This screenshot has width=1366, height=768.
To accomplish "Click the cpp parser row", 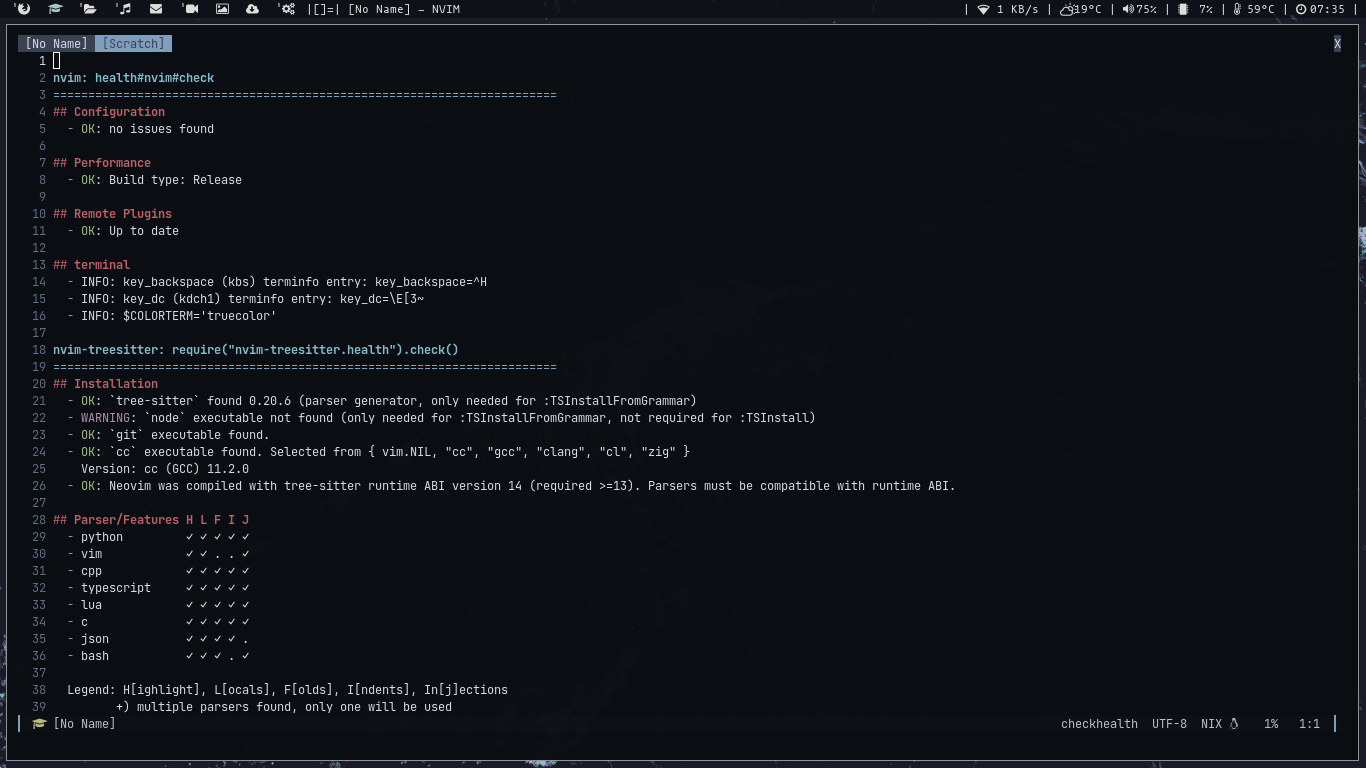I will [158, 571].
